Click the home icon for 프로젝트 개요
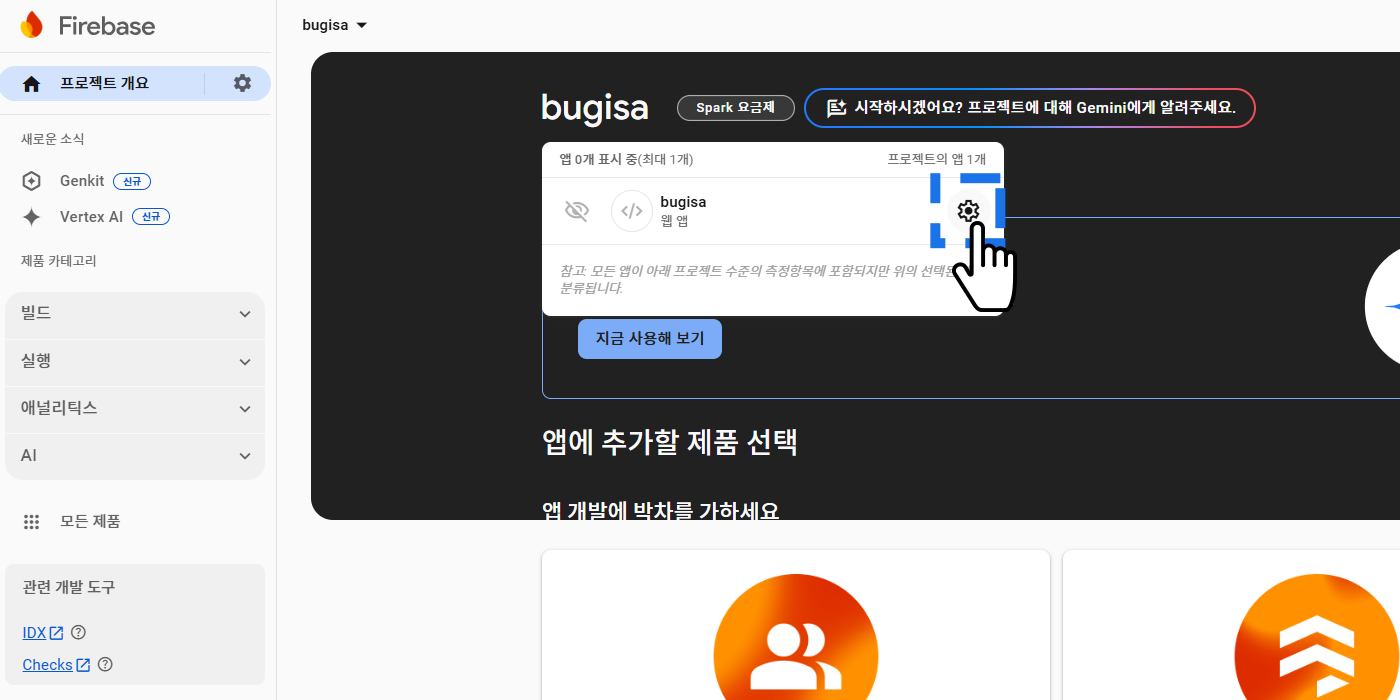This screenshot has height=700, width=1400. pos(31,84)
